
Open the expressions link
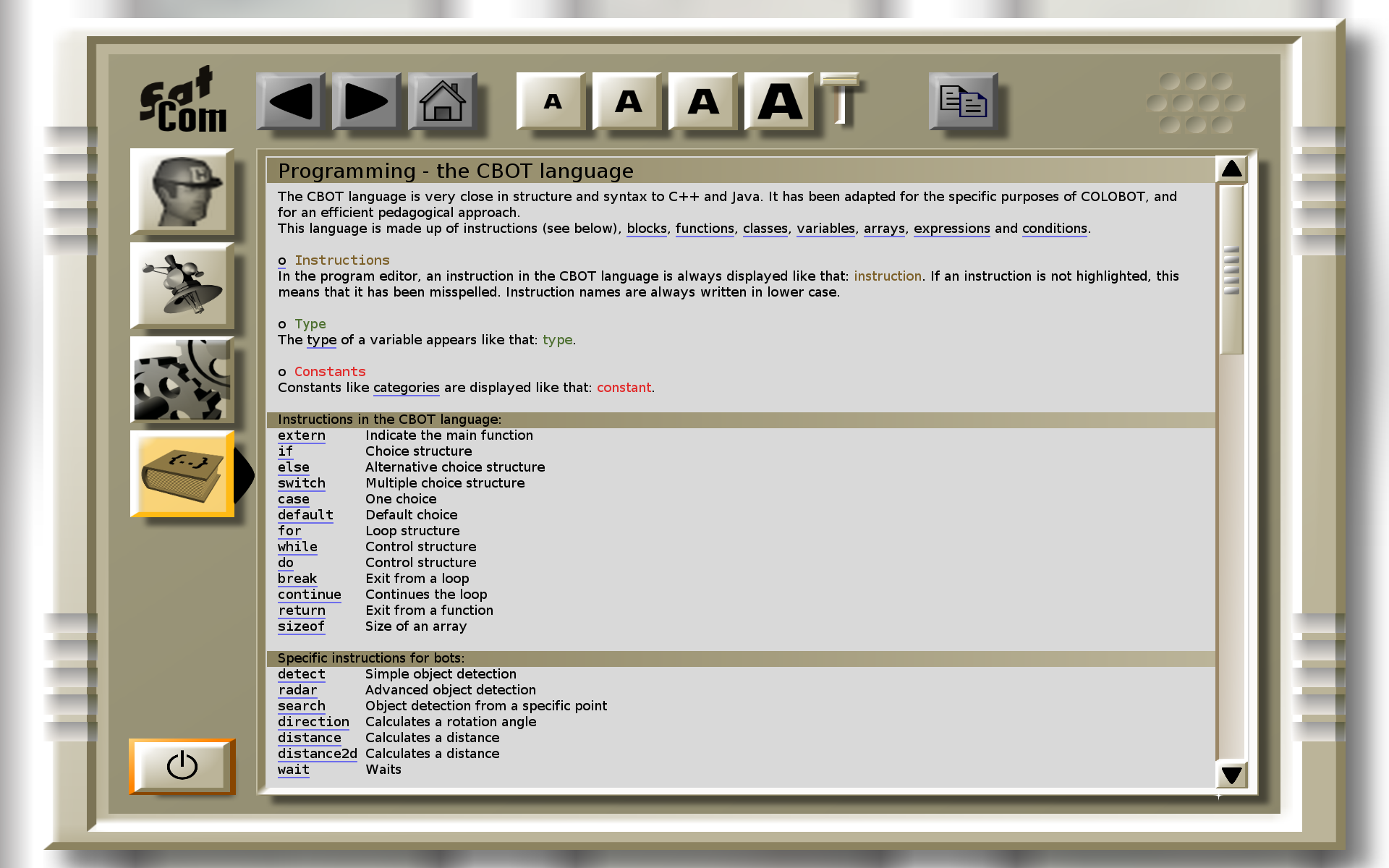tap(951, 229)
